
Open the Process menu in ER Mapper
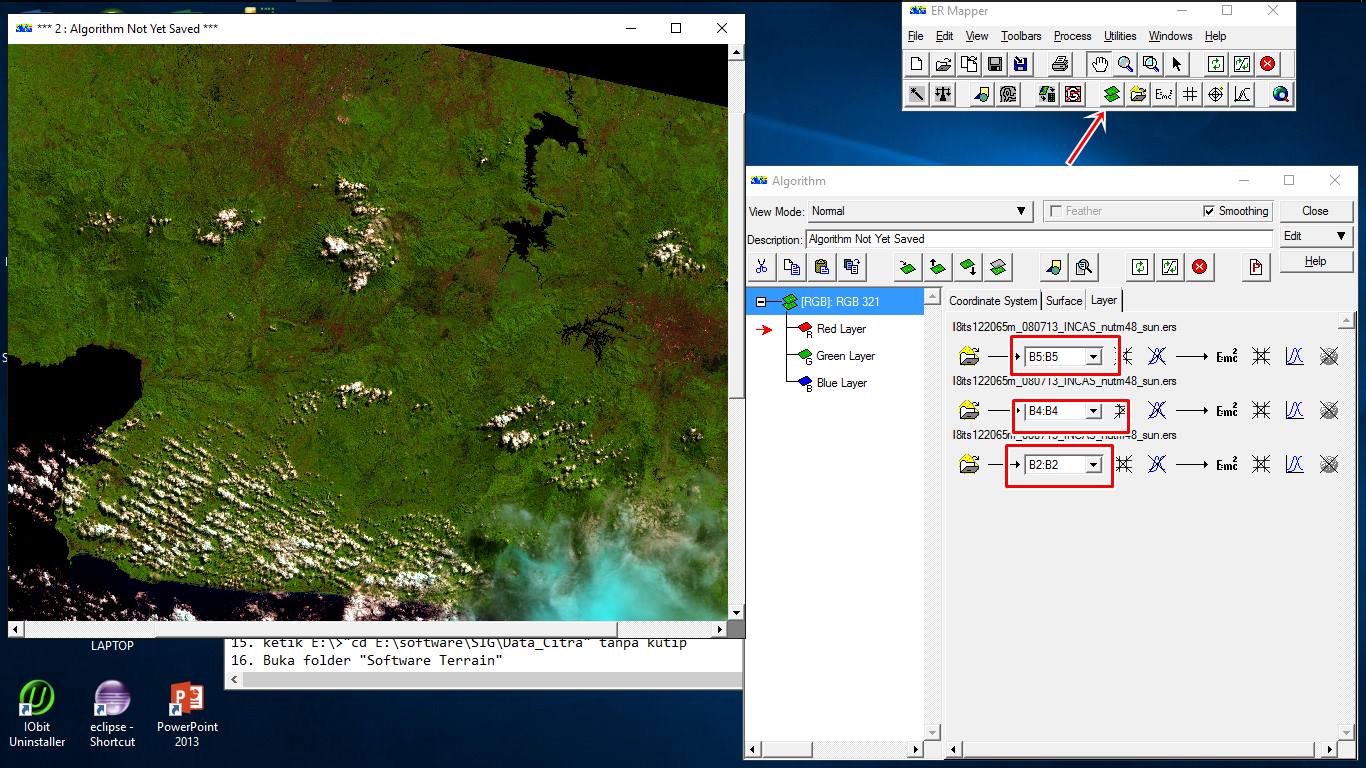(x=1072, y=36)
